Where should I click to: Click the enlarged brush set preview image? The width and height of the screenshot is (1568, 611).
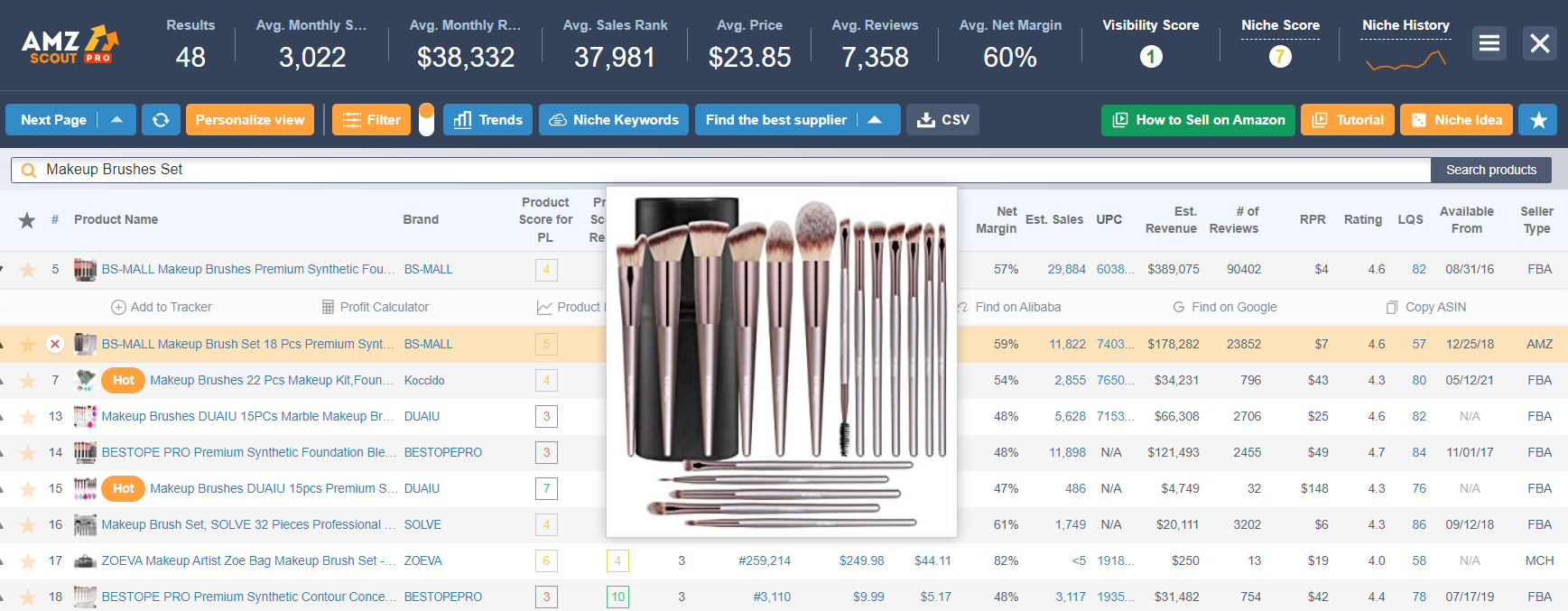(782, 361)
